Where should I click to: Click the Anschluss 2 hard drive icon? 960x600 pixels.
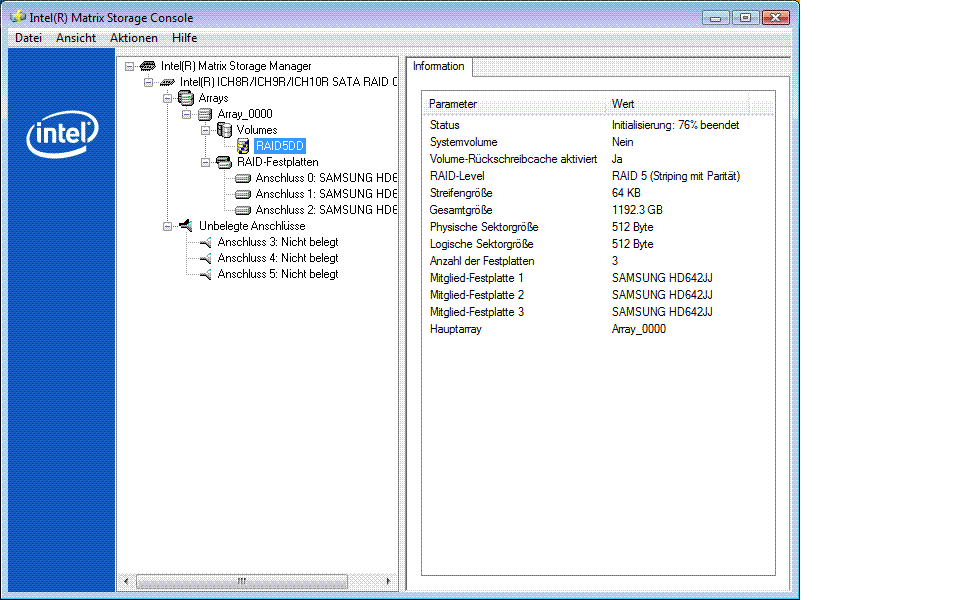243,210
